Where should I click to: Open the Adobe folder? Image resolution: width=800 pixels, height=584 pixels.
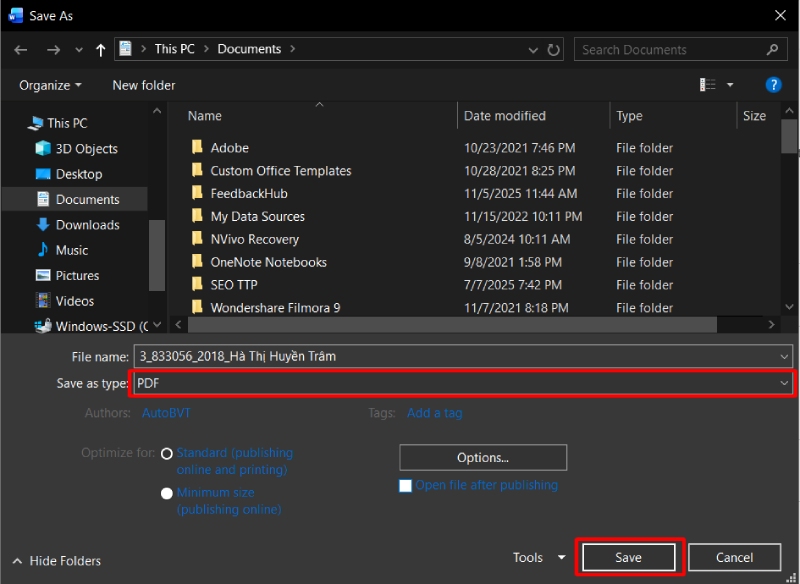229,148
